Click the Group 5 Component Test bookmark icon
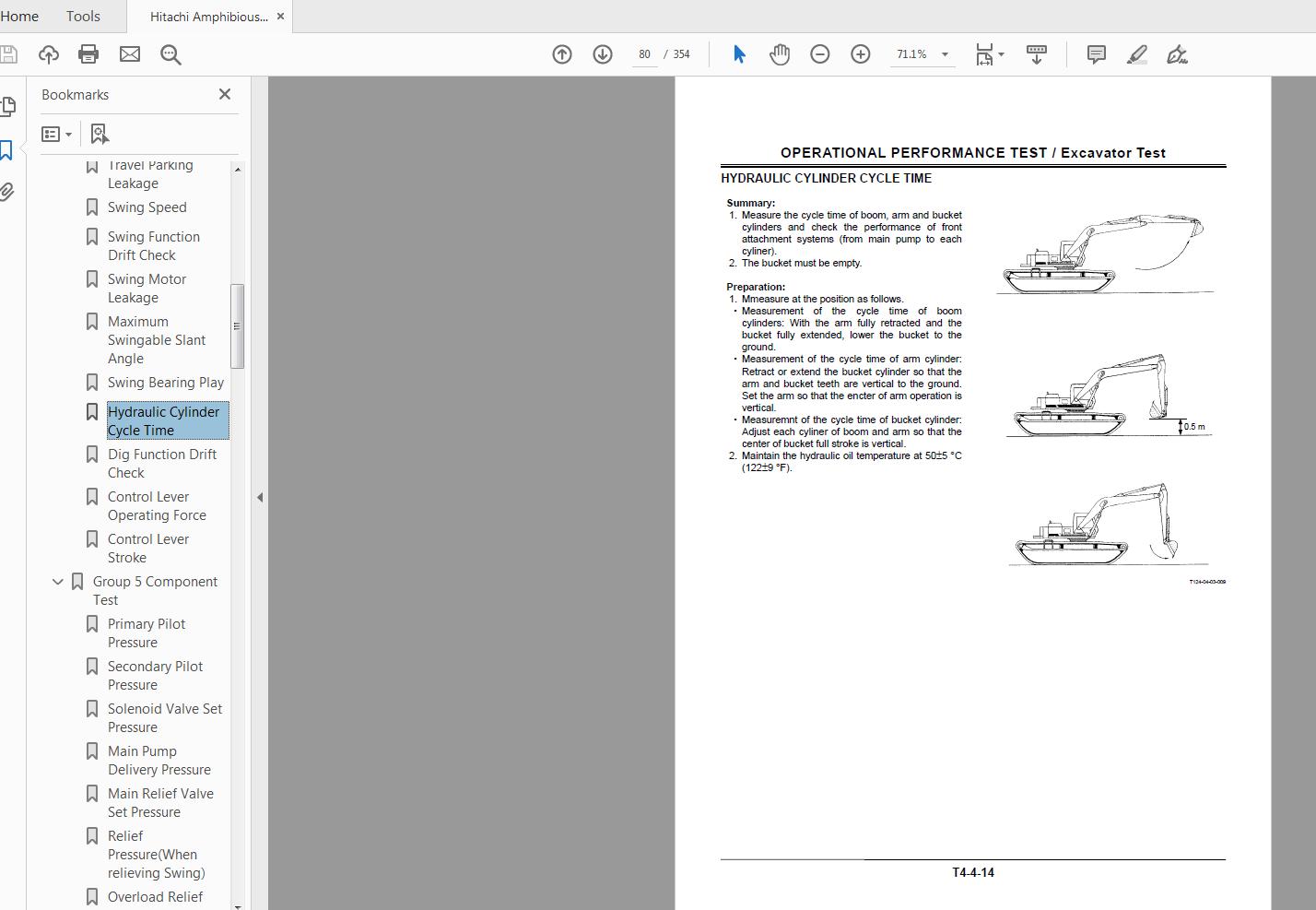The image size is (1316, 910). point(77,582)
